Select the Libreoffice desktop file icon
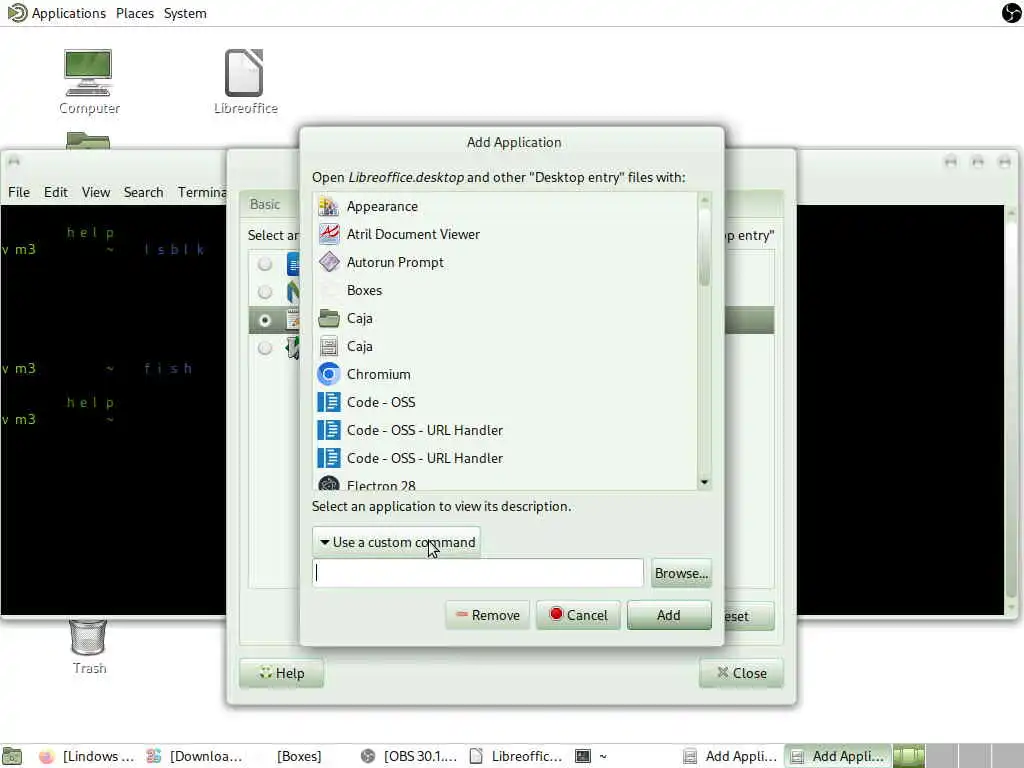 [245, 82]
